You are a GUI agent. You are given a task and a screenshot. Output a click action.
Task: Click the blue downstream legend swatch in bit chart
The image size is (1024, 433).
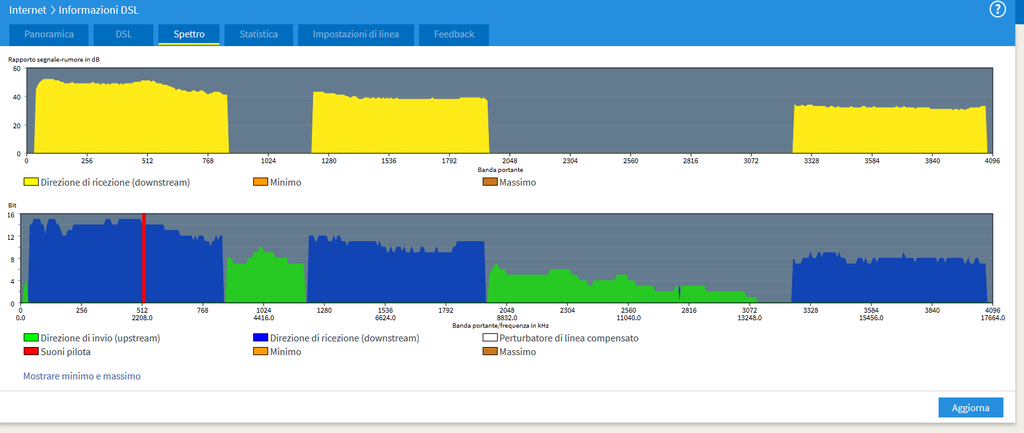pos(260,338)
